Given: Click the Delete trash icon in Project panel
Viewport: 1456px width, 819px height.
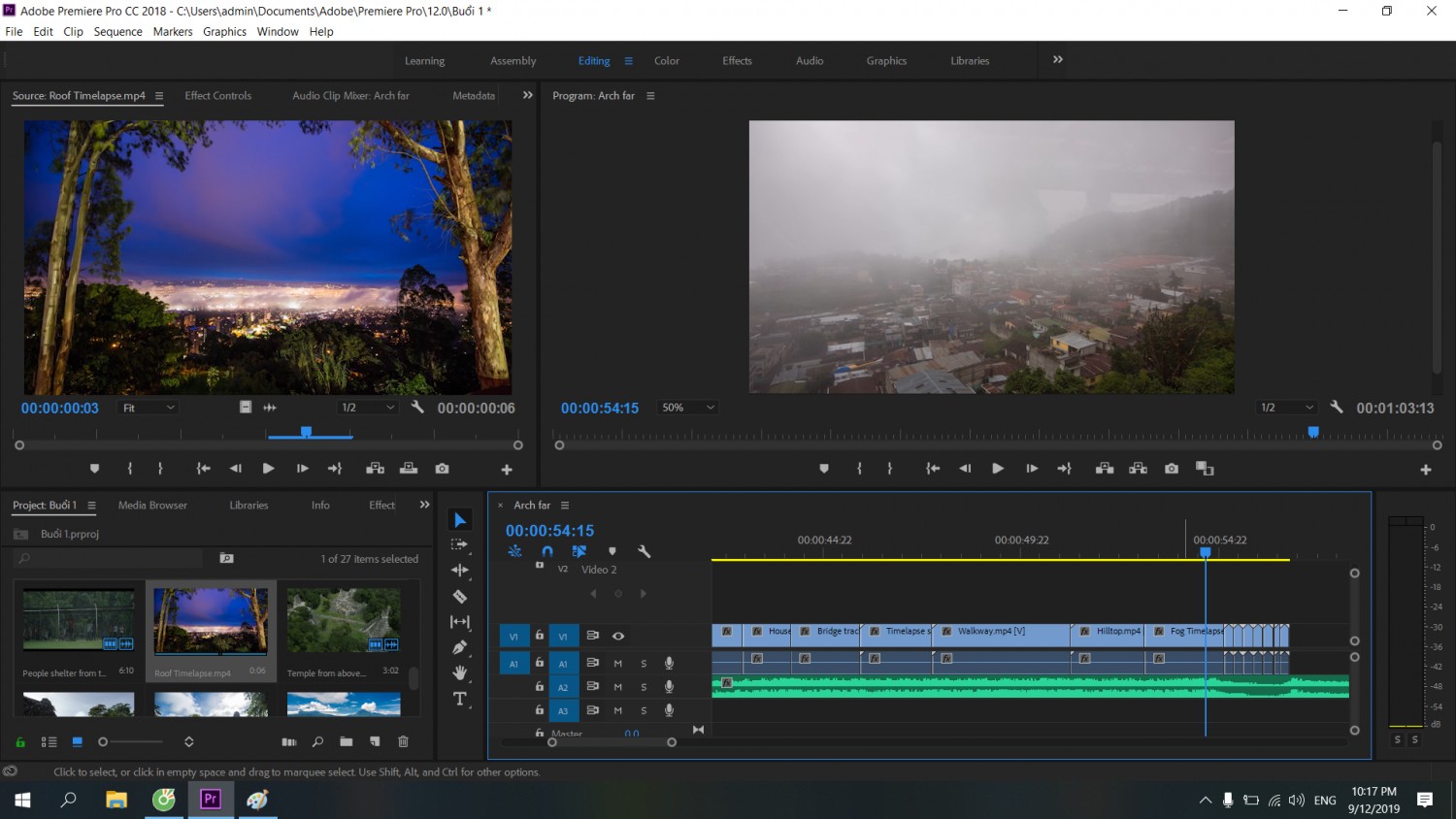Looking at the screenshot, I should click(403, 741).
